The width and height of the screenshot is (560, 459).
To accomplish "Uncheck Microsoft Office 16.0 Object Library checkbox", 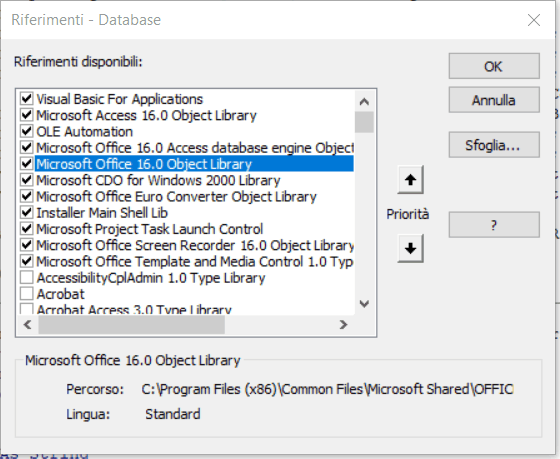I will tap(27, 164).
